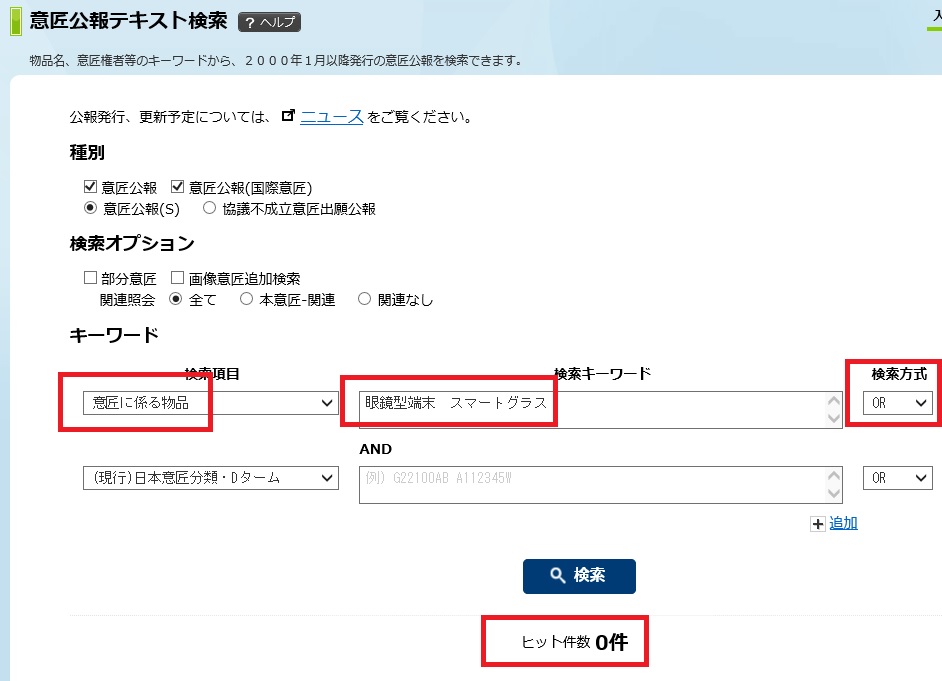Viewport: 942px width, 681px height.
Task: Select the 本意匠-関連 radio option
Action: click(x=246, y=298)
